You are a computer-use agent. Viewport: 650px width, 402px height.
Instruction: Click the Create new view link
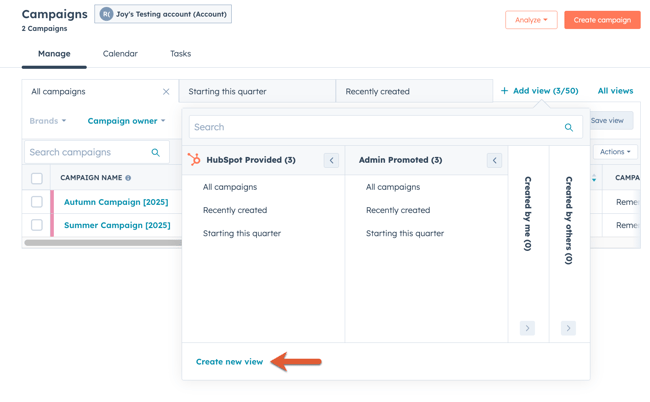click(x=229, y=362)
